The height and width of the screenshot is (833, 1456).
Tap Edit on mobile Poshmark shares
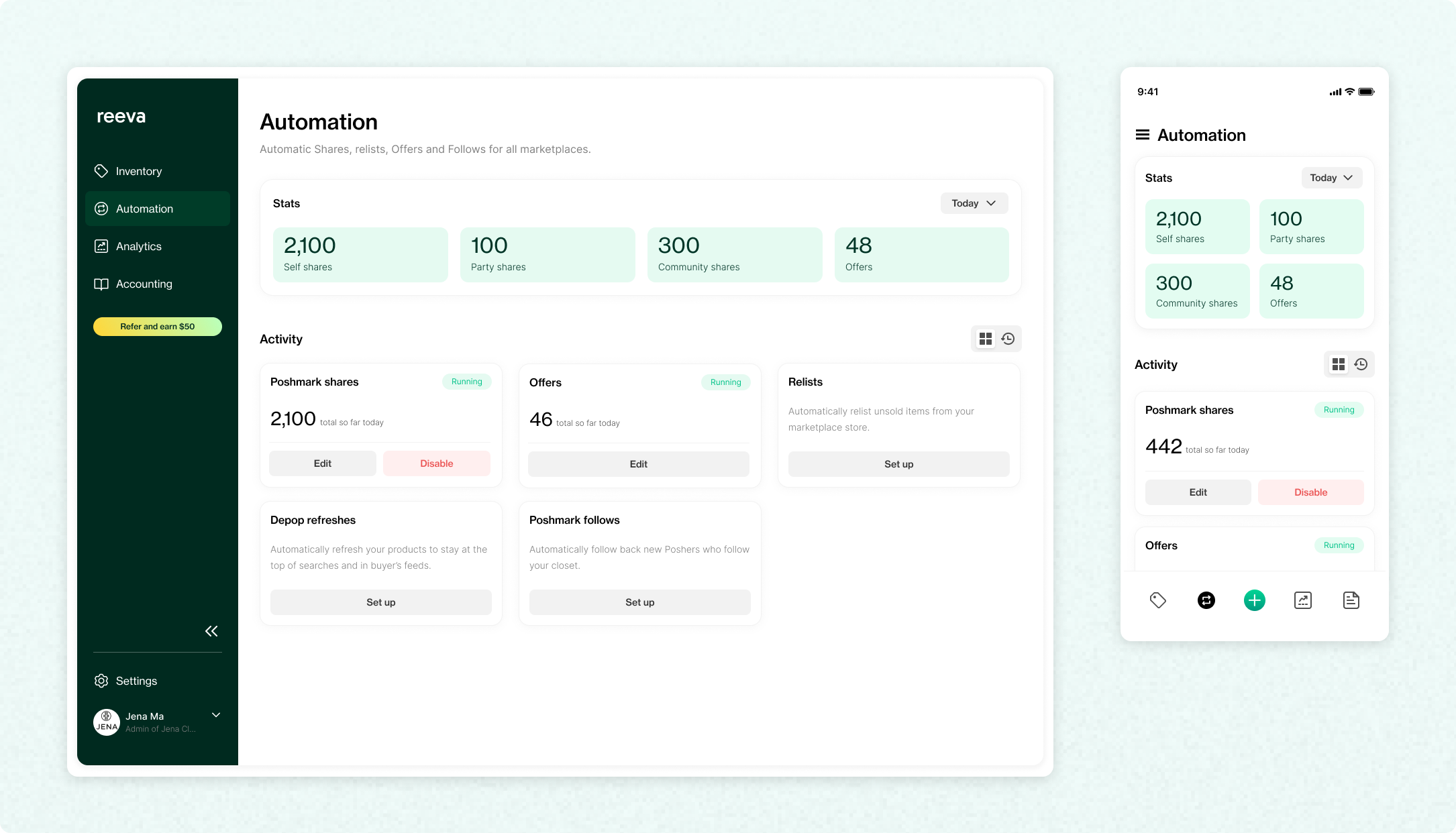(1198, 492)
